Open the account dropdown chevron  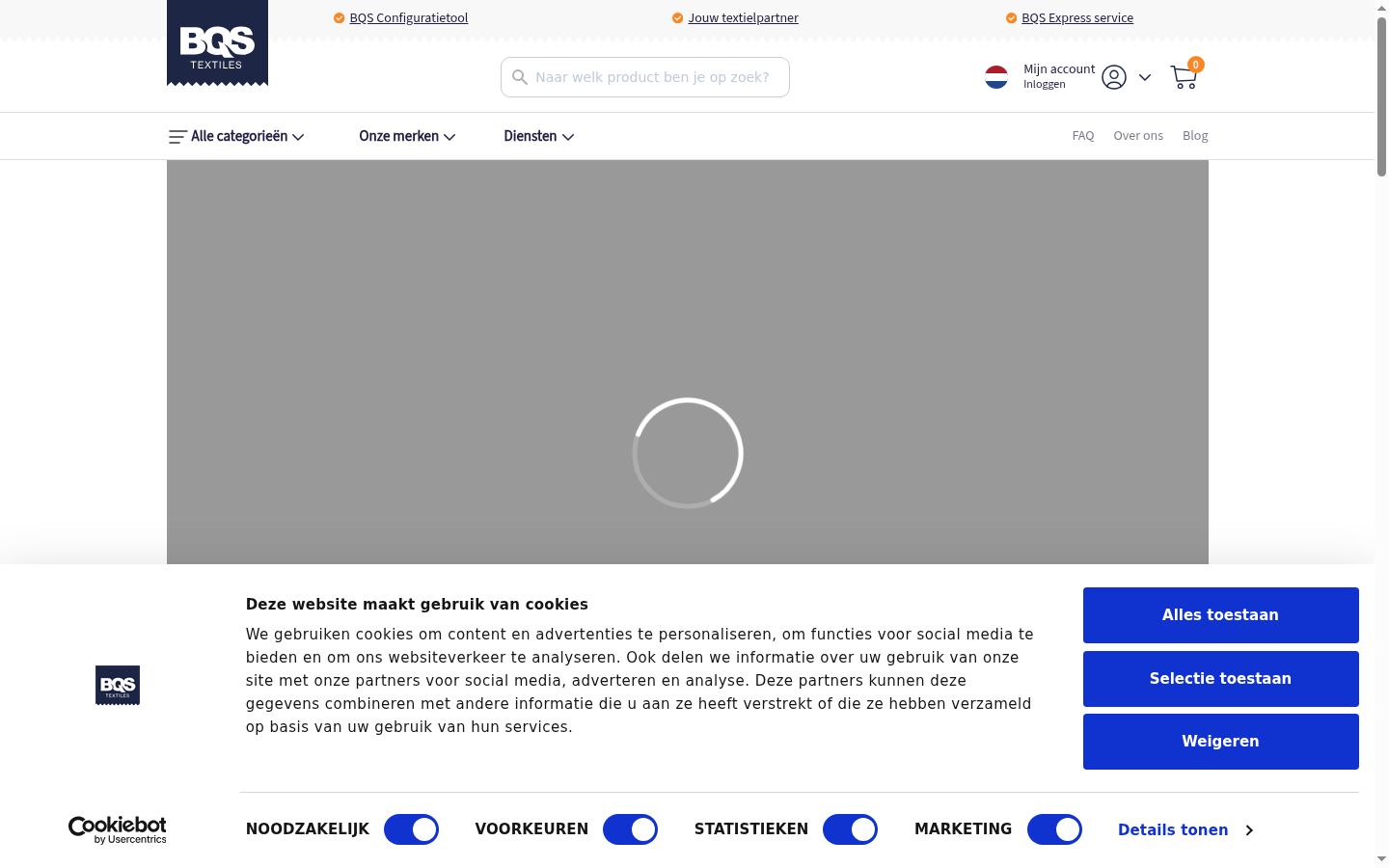pos(1145,77)
